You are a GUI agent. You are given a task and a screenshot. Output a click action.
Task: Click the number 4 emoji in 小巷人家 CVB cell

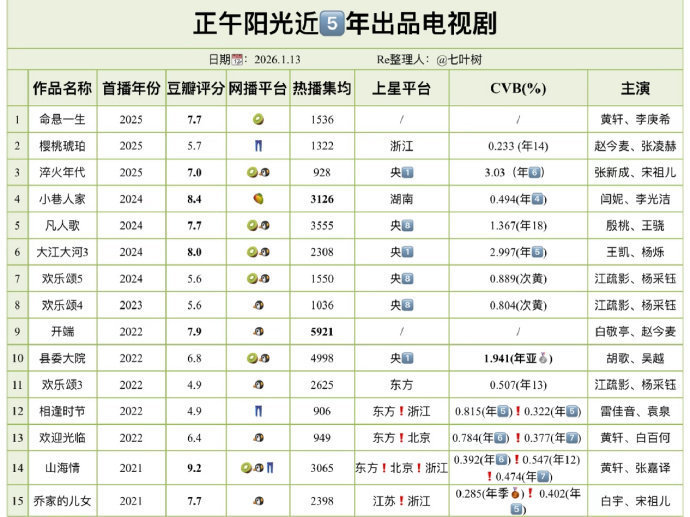tap(537, 199)
